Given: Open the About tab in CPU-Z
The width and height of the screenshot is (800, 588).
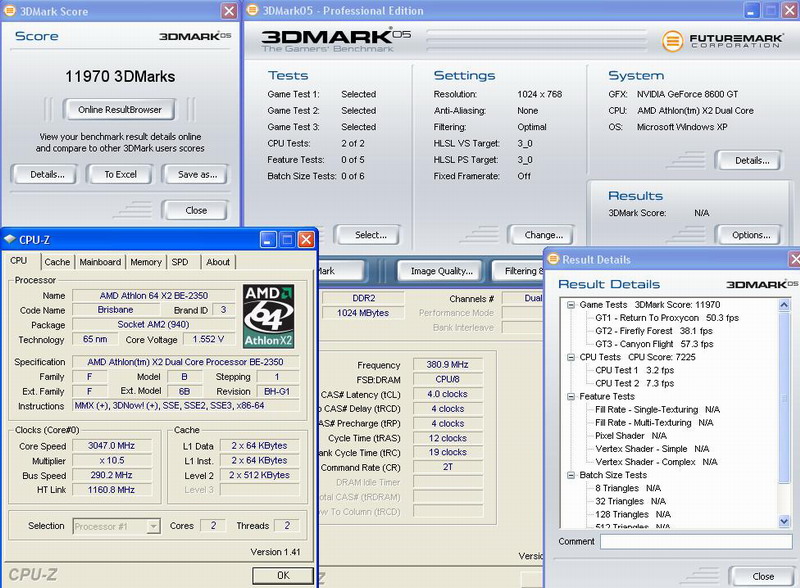Looking at the screenshot, I should pyautogui.click(x=218, y=262).
